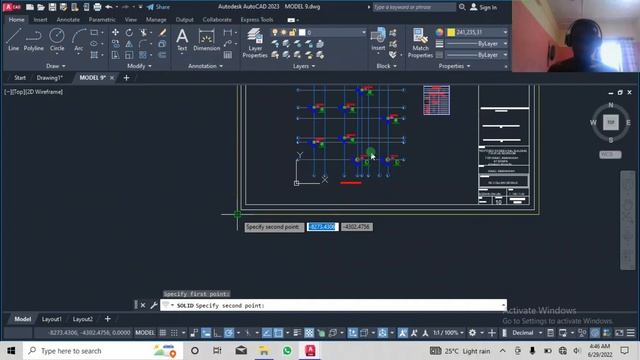This screenshot has height=360, width=640.
Task: Toggle ortho mode in status bar
Action: [x=217, y=333]
